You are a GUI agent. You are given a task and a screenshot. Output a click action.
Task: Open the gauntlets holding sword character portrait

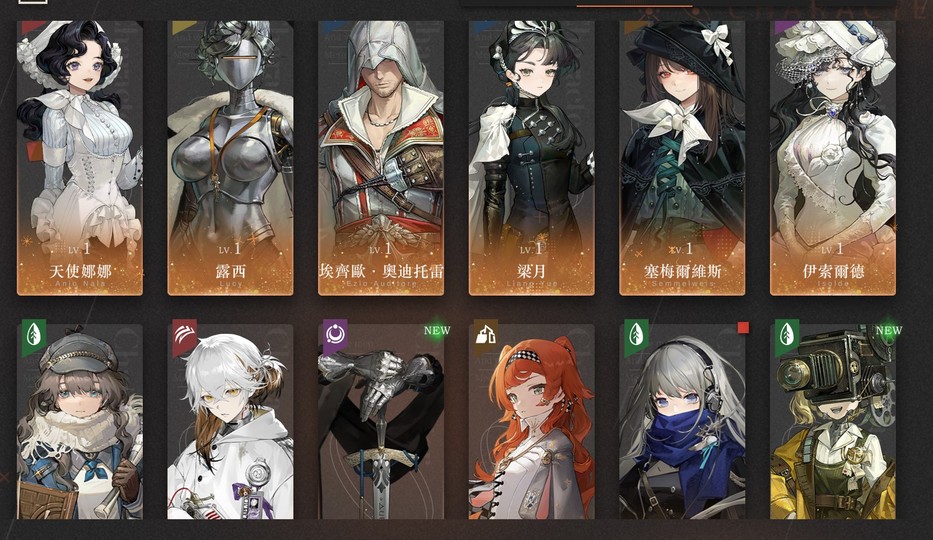[x=381, y=422]
